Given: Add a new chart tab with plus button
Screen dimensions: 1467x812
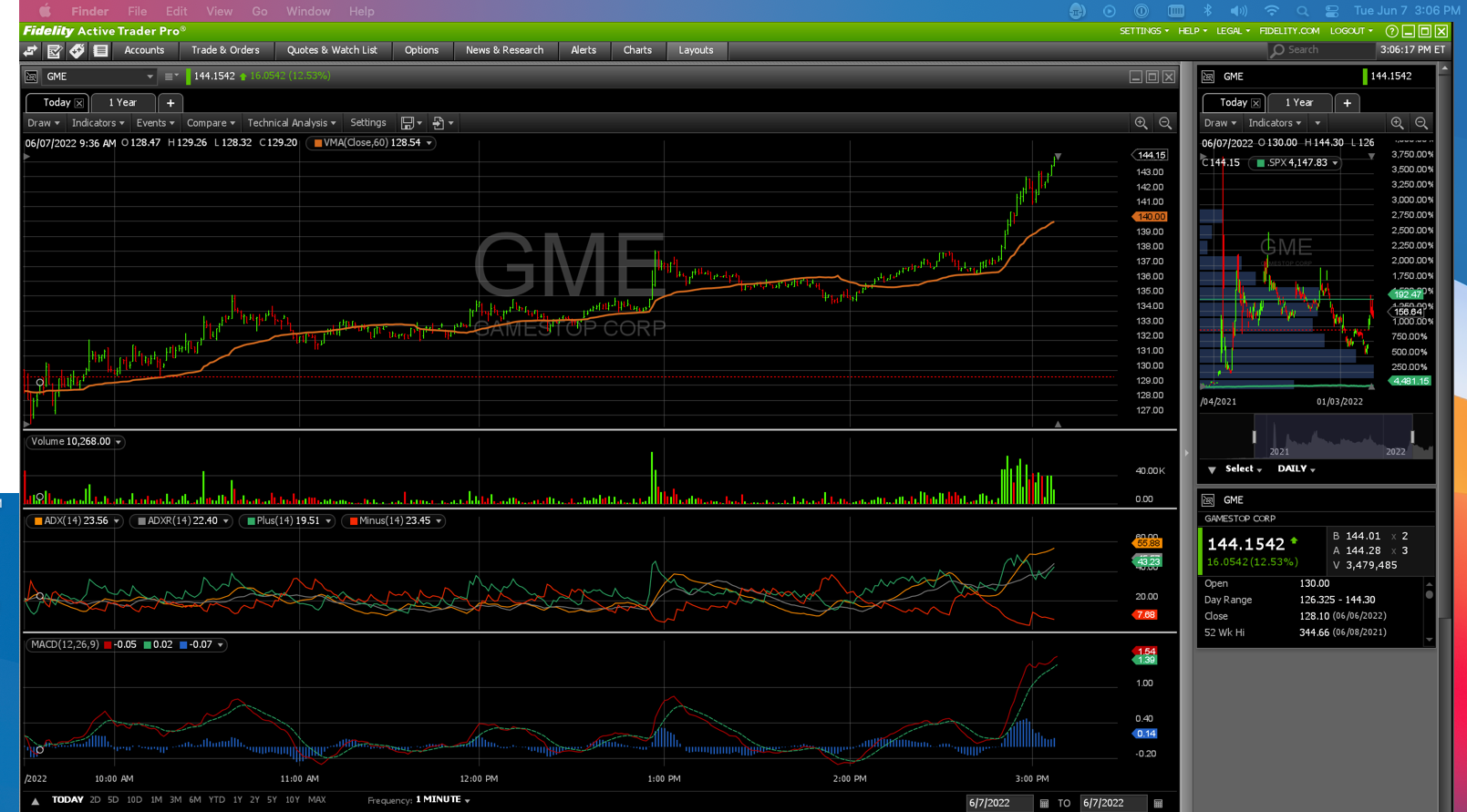Looking at the screenshot, I should point(170,103).
